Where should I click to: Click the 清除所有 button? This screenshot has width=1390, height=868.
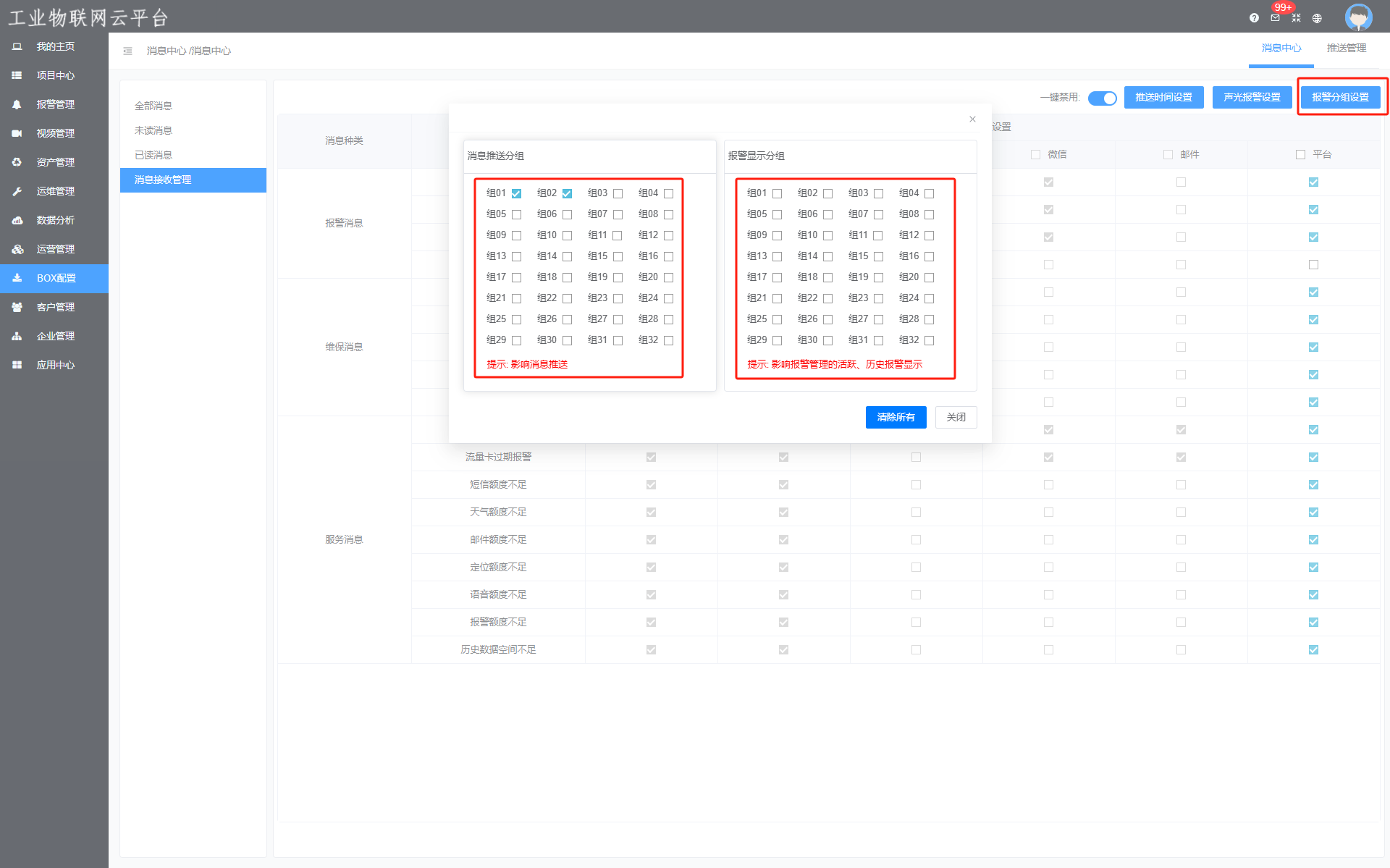point(896,417)
